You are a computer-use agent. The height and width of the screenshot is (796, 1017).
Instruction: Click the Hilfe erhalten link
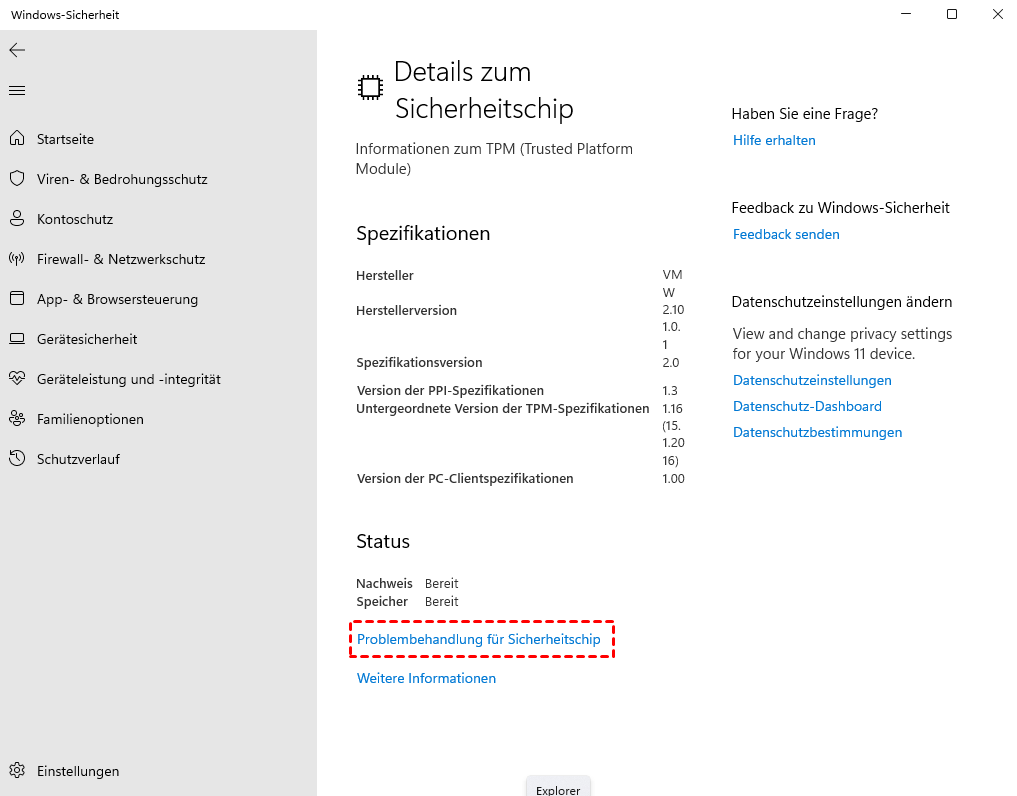774,141
